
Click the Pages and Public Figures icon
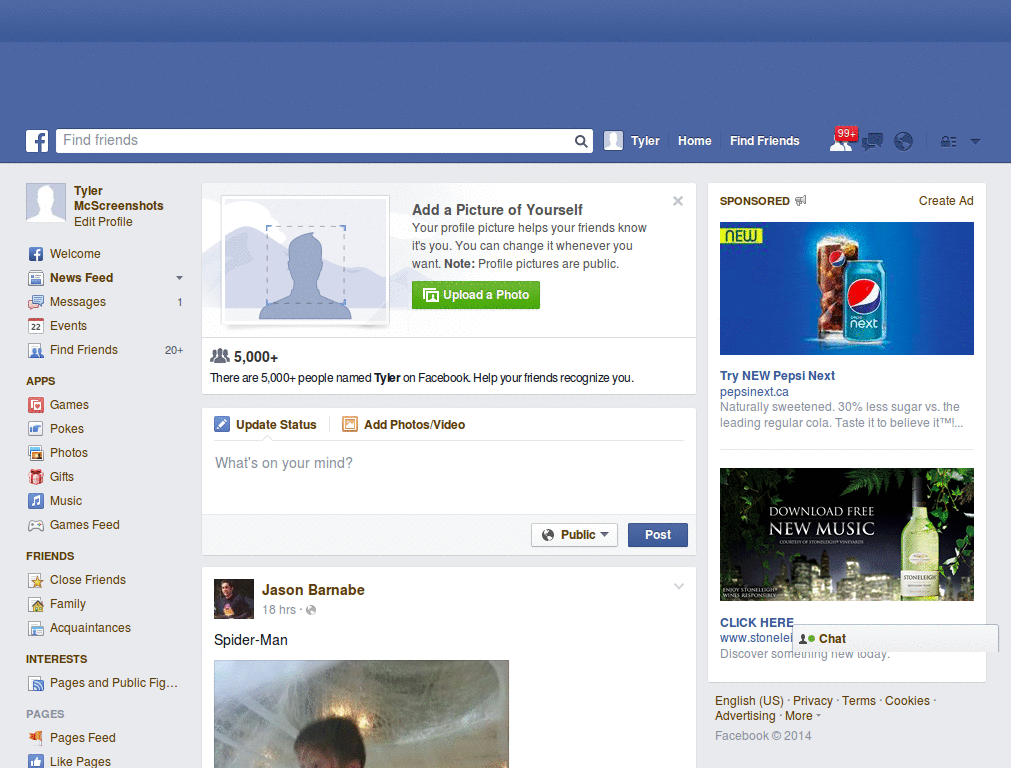pyautogui.click(x=36, y=683)
